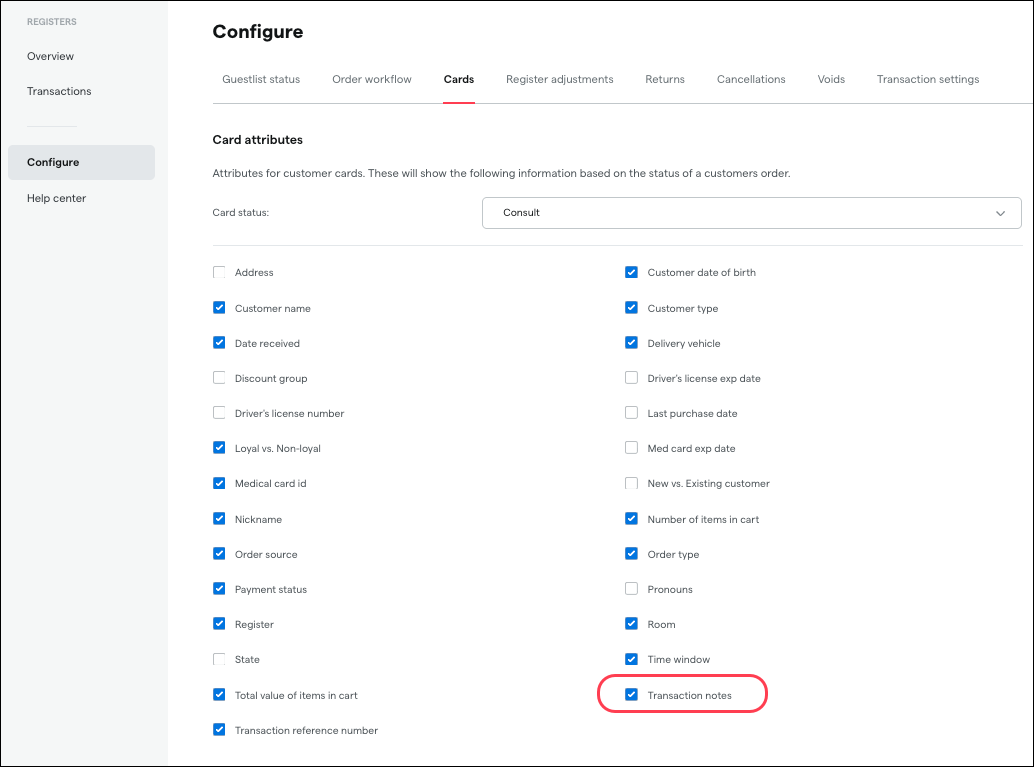The image size is (1034, 767).
Task: Open the Help center sidebar link
Action: [x=57, y=198]
